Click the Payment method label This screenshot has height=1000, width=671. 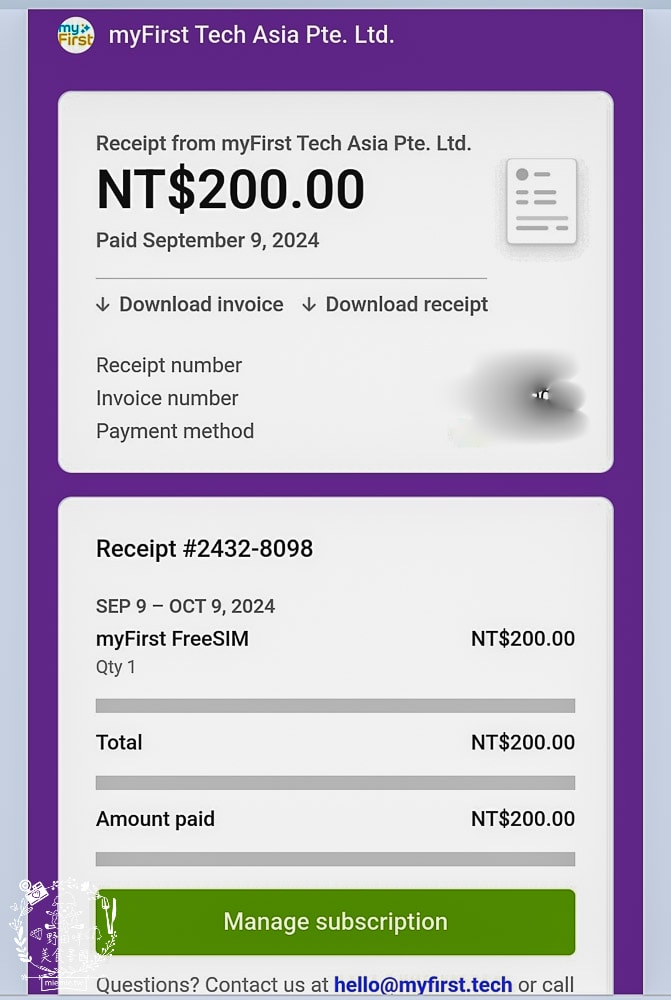(175, 431)
